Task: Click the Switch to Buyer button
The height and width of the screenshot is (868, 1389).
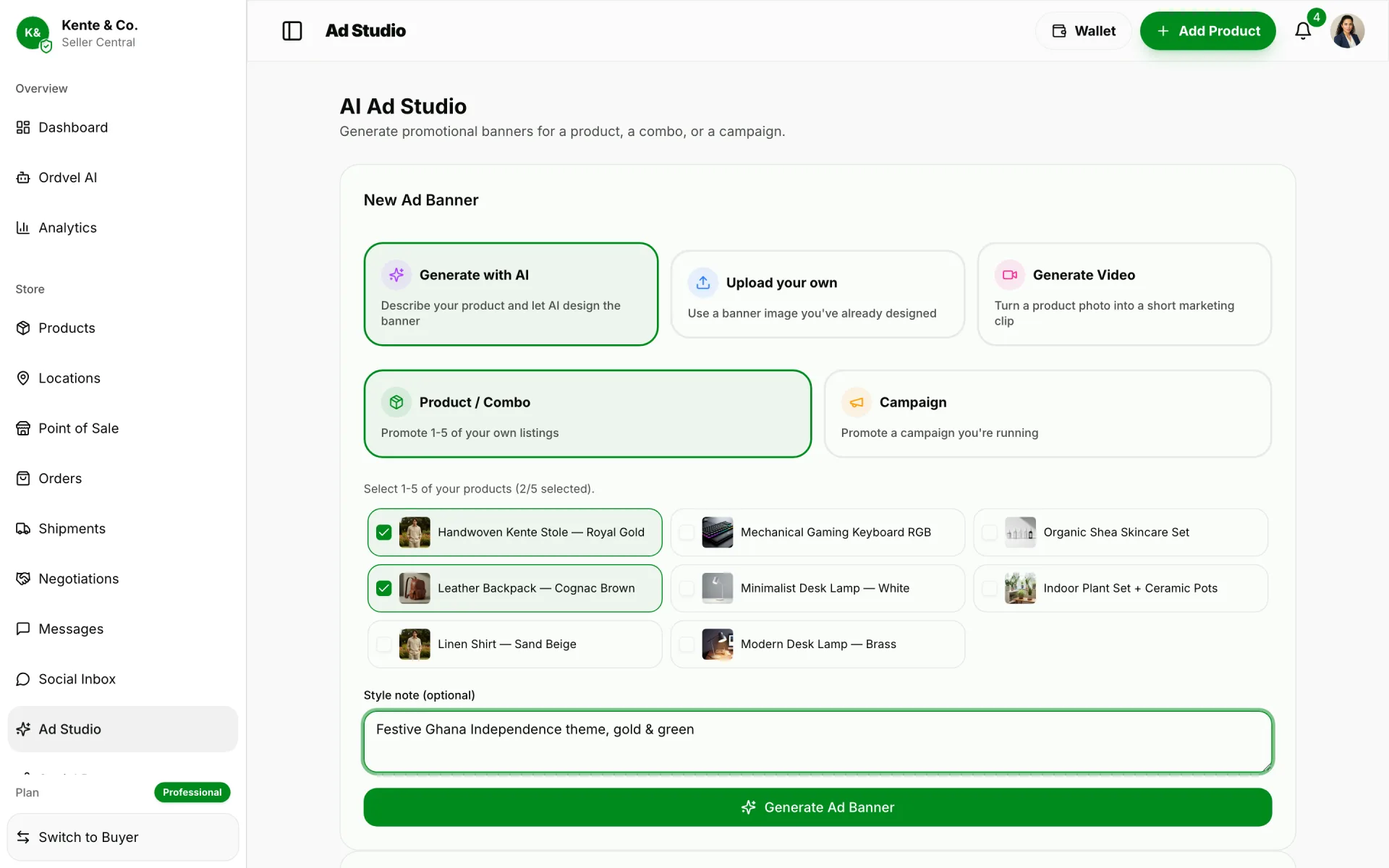Action: pos(123,837)
